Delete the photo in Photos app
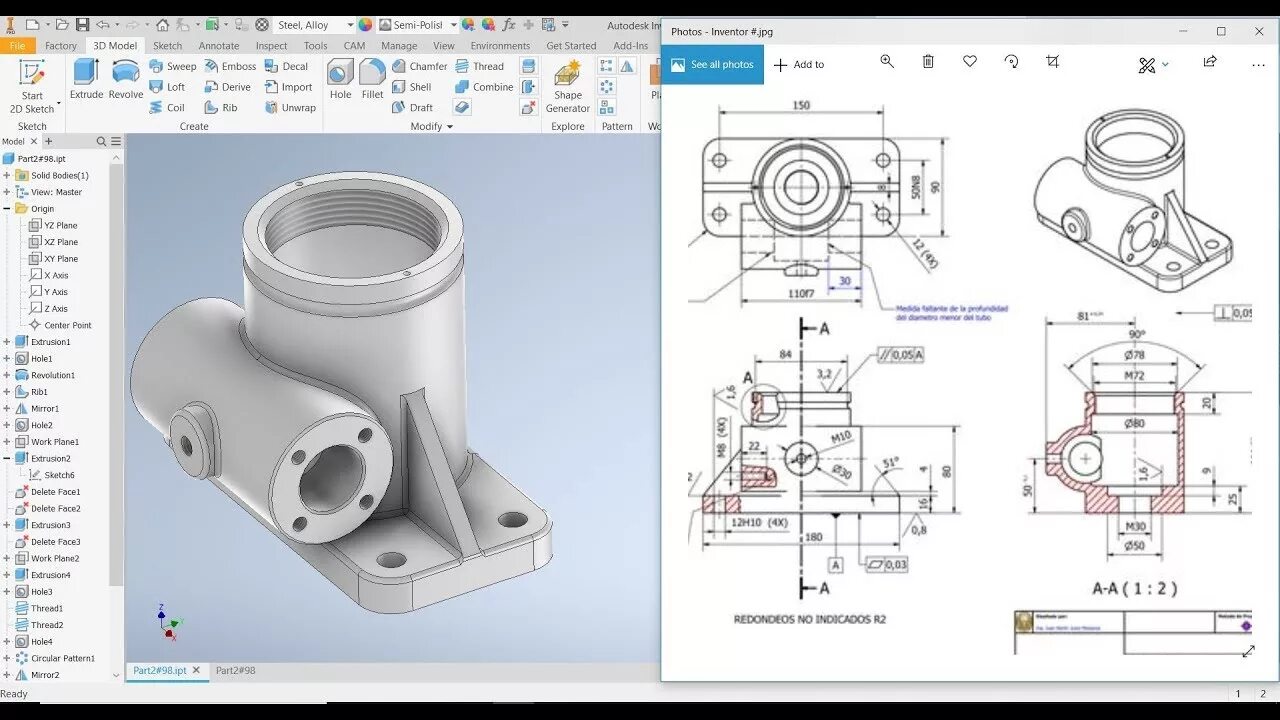Viewport: 1280px width, 720px height. (x=928, y=62)
